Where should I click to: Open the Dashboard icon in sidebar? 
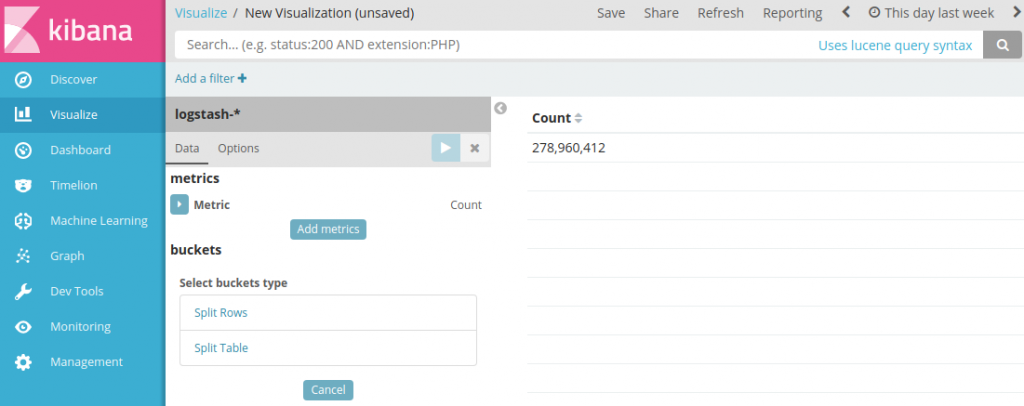tap(23, 150)
